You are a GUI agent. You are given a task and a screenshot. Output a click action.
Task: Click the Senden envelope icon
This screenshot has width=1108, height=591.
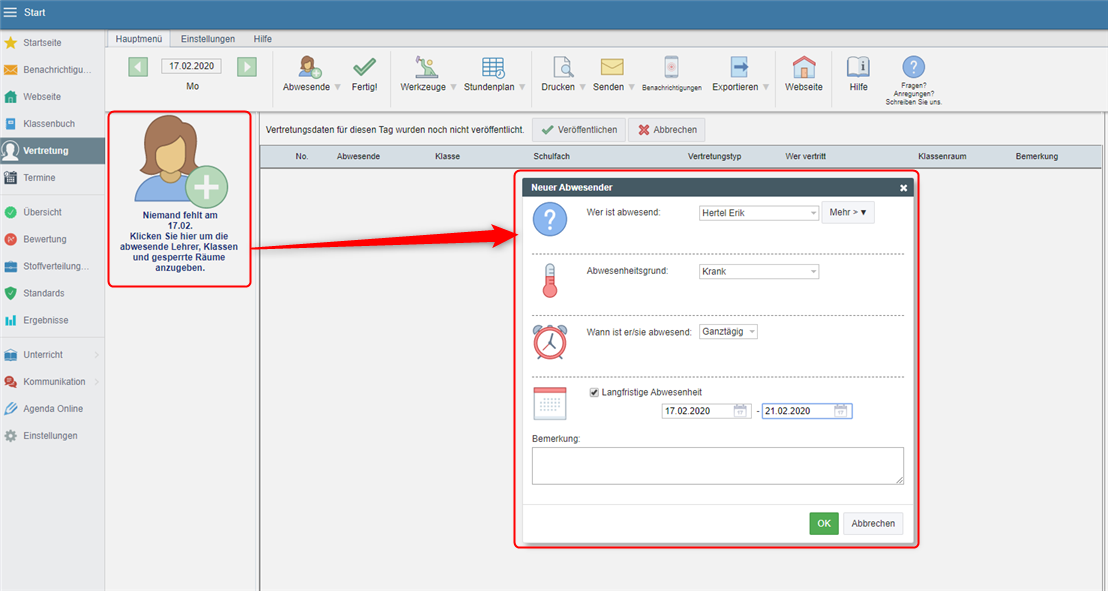click(612, 68)
